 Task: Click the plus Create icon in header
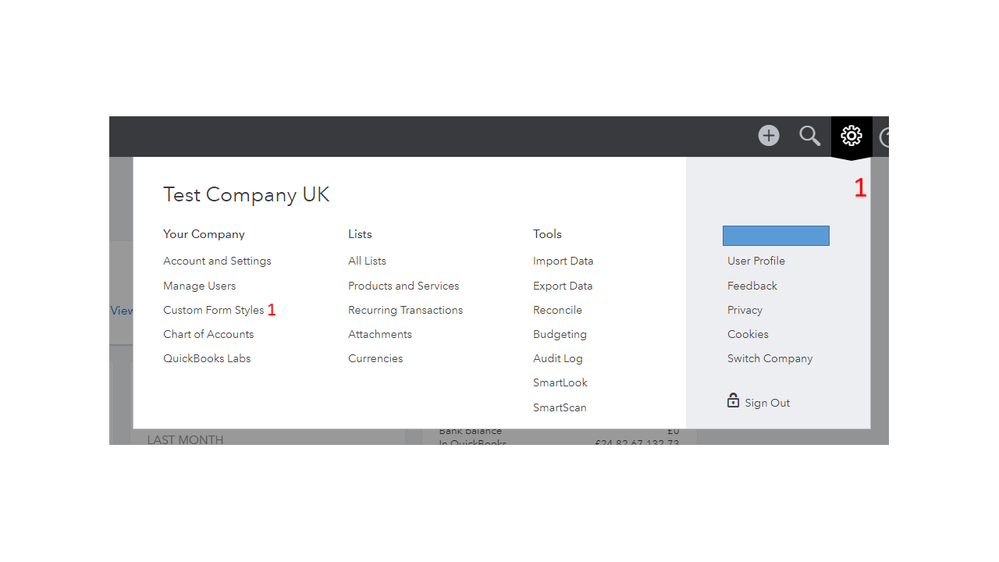point(768,136)
